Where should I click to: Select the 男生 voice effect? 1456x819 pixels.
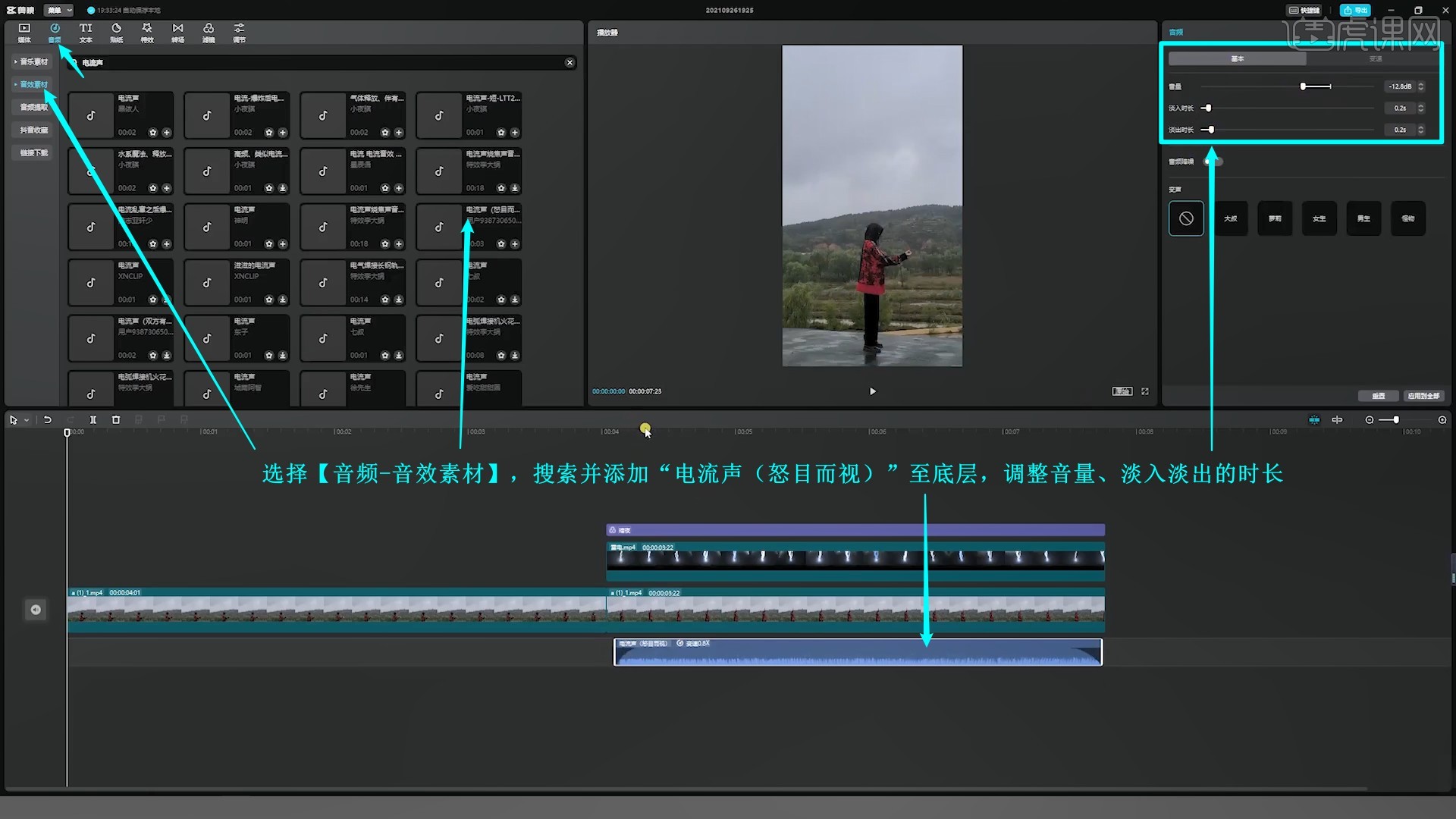1363,218
